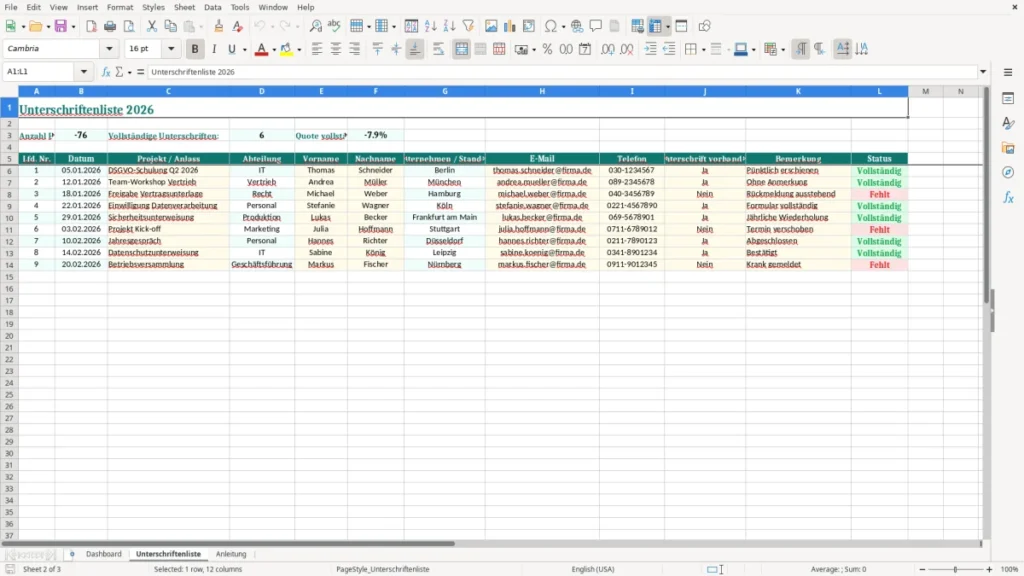Image resolution: width=1024 pixels, height=576 pixels.
Task: Click the Print icon
Action: click(110, 26)
